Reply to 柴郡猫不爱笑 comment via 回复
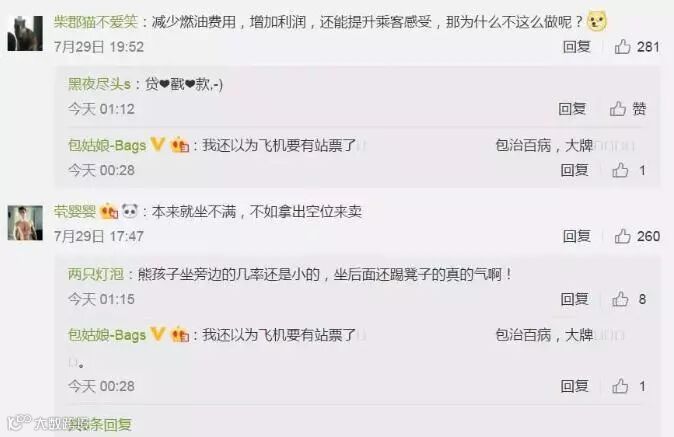Viewport: 674px width, 437px height. 577,46
